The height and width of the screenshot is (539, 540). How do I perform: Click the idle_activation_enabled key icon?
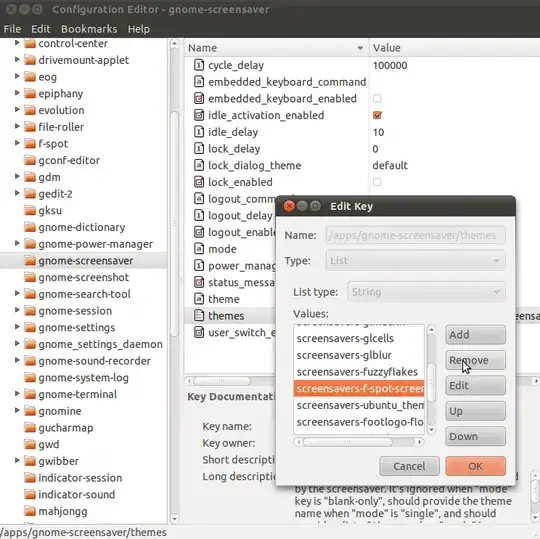pyautogui.click(x=199, y=115)
